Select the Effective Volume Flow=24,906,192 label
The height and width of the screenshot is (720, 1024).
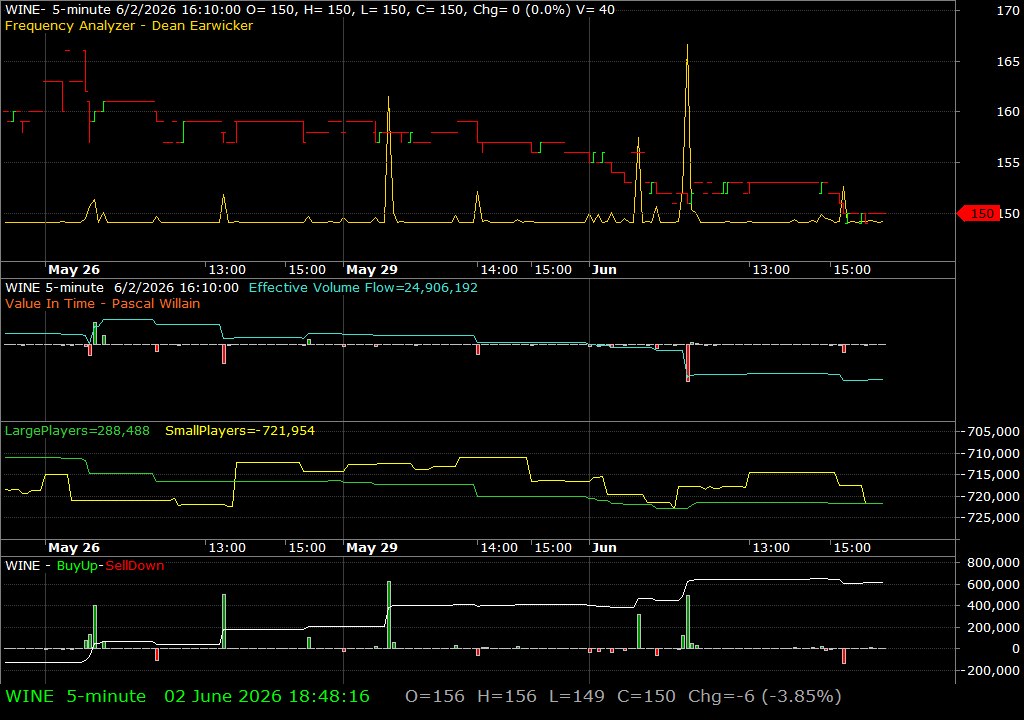pos(363,287)
